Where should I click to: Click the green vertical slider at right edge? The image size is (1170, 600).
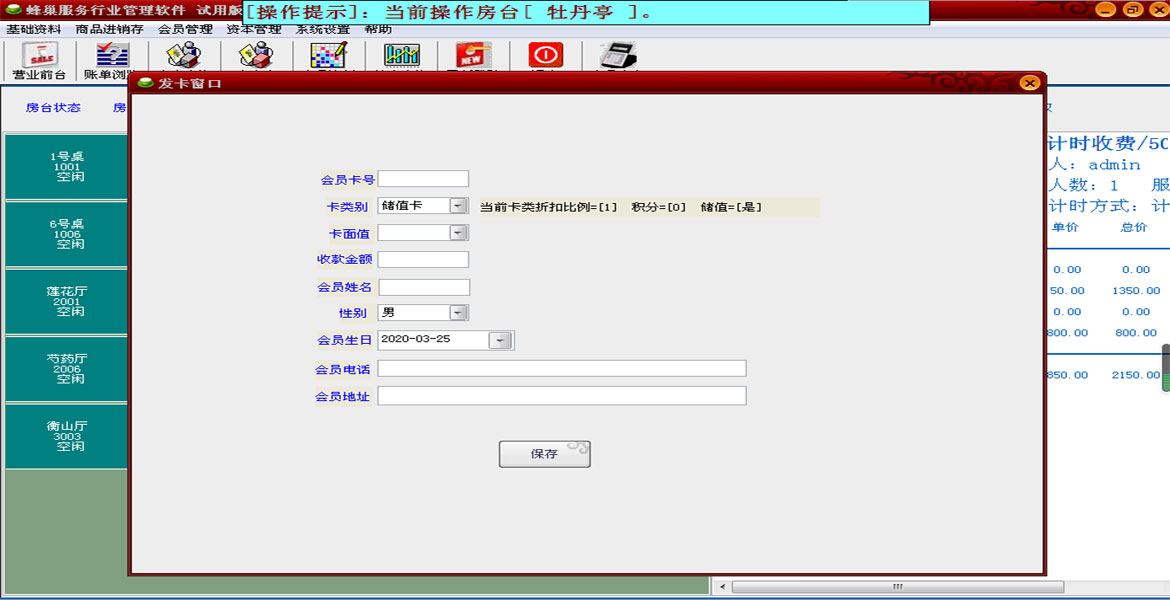point(1166,368)
